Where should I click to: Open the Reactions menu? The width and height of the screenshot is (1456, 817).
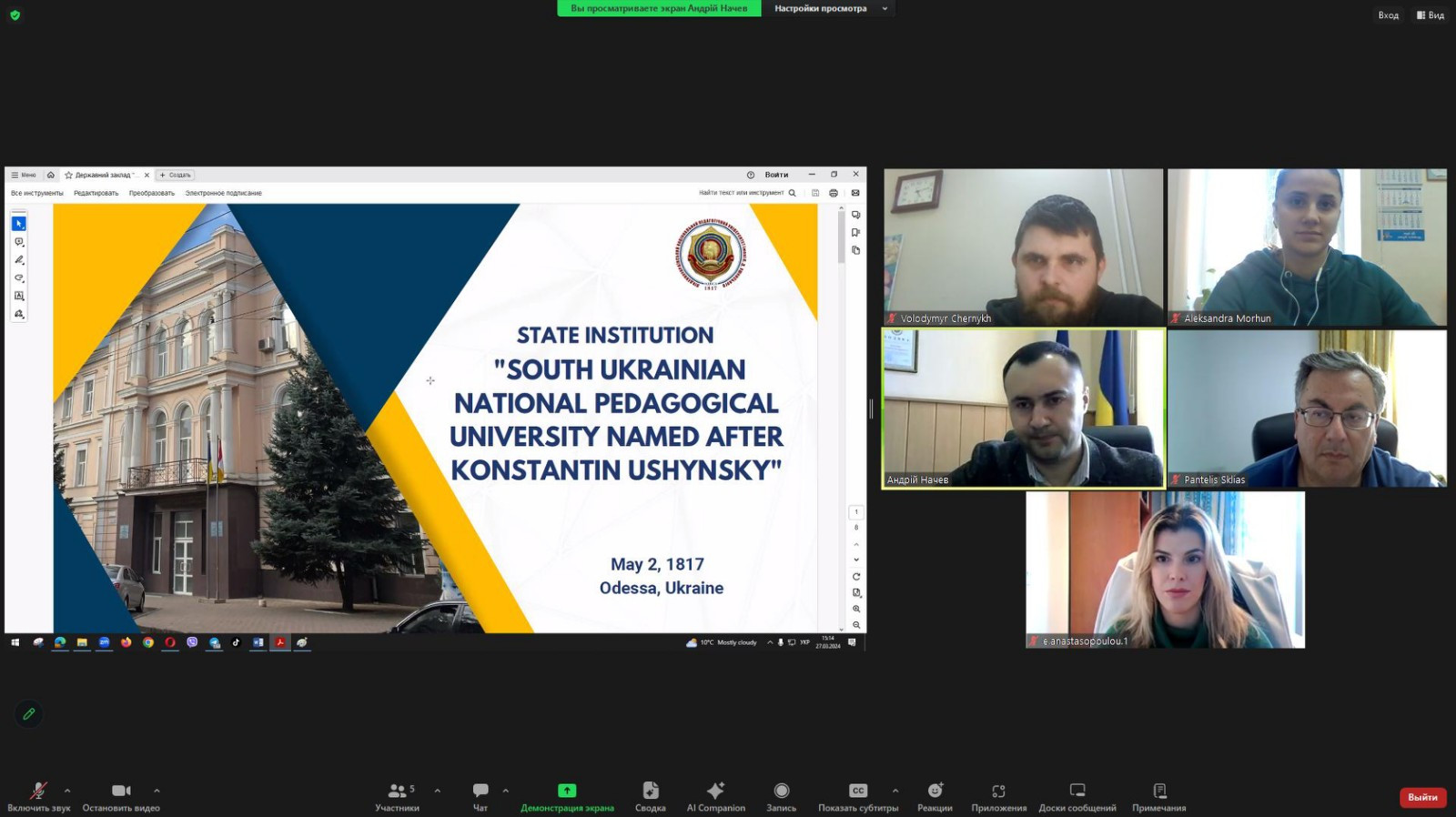click(935, 796)
